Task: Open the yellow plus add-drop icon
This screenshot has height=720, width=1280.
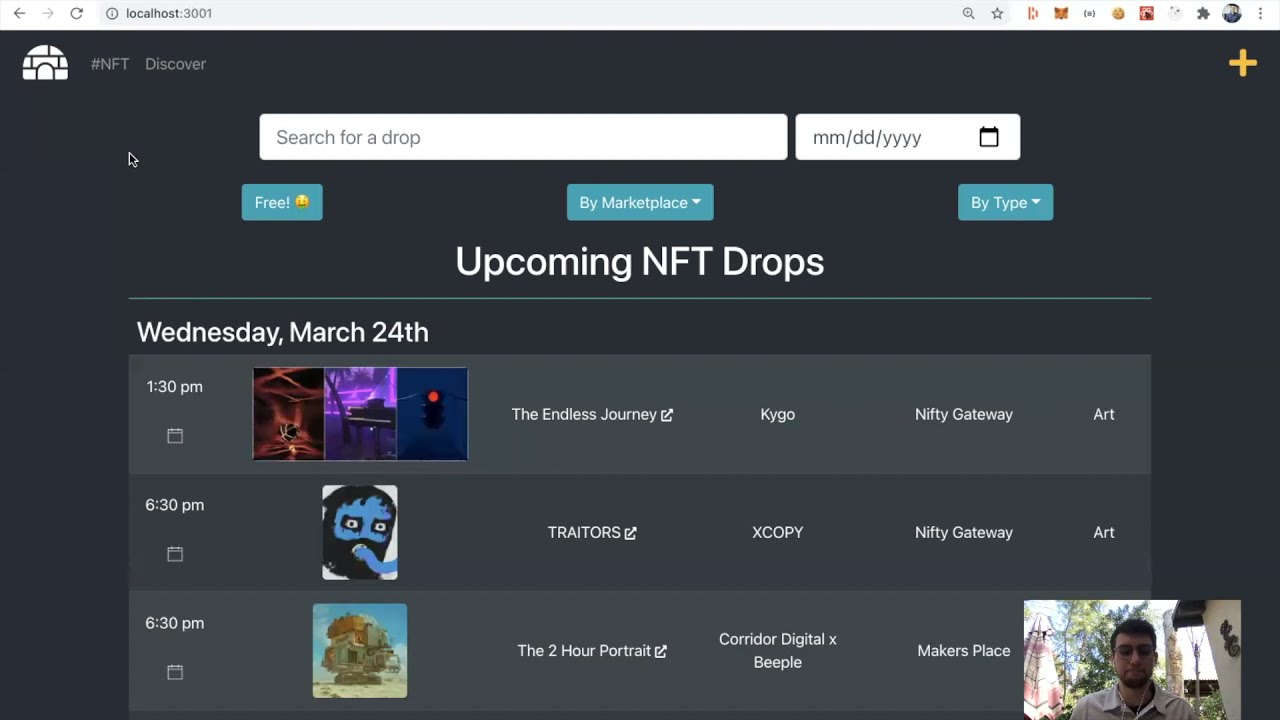Action: pyautogui.click(x=1243, y=63)
